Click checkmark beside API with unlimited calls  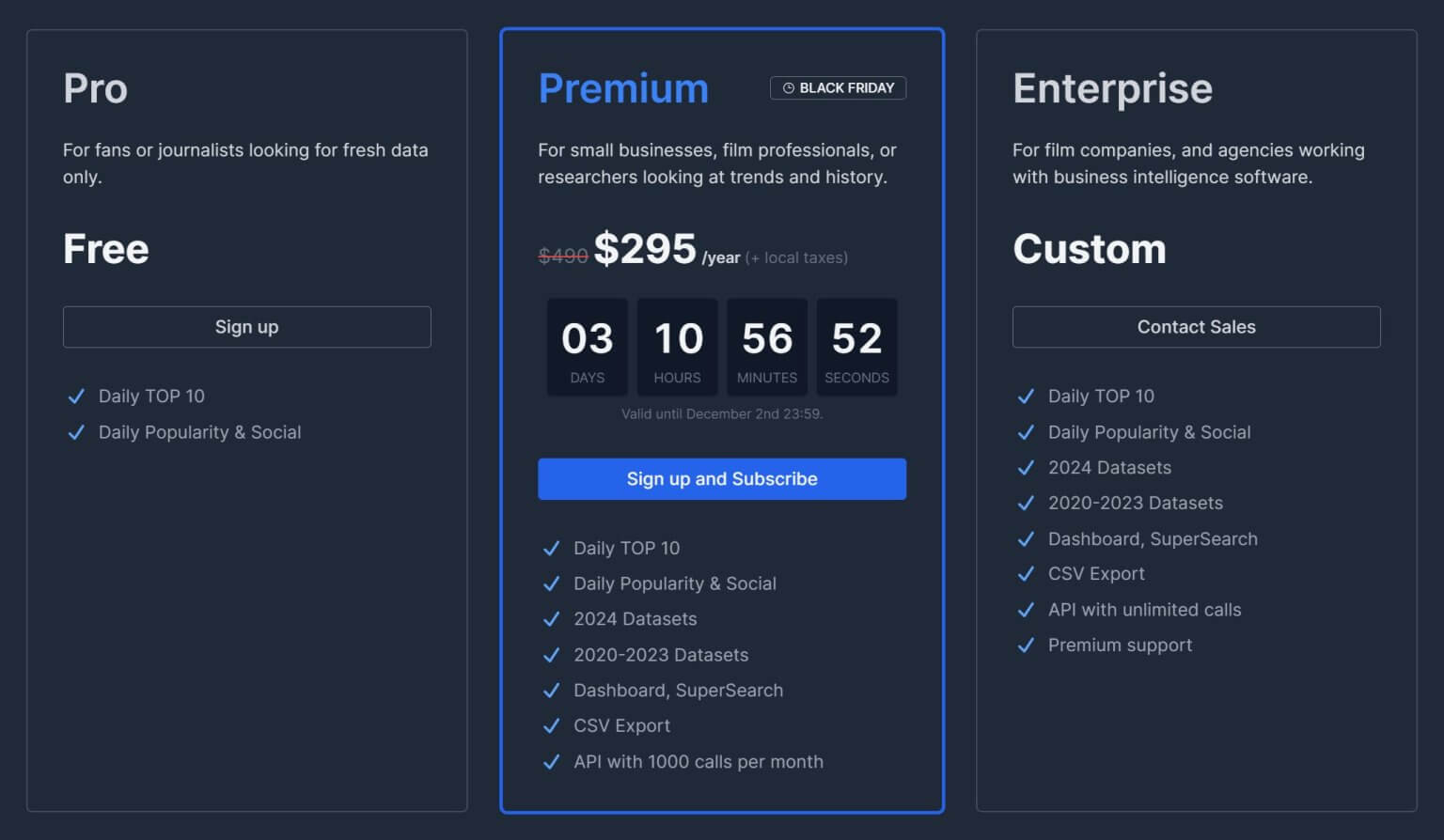point(1026,610)
